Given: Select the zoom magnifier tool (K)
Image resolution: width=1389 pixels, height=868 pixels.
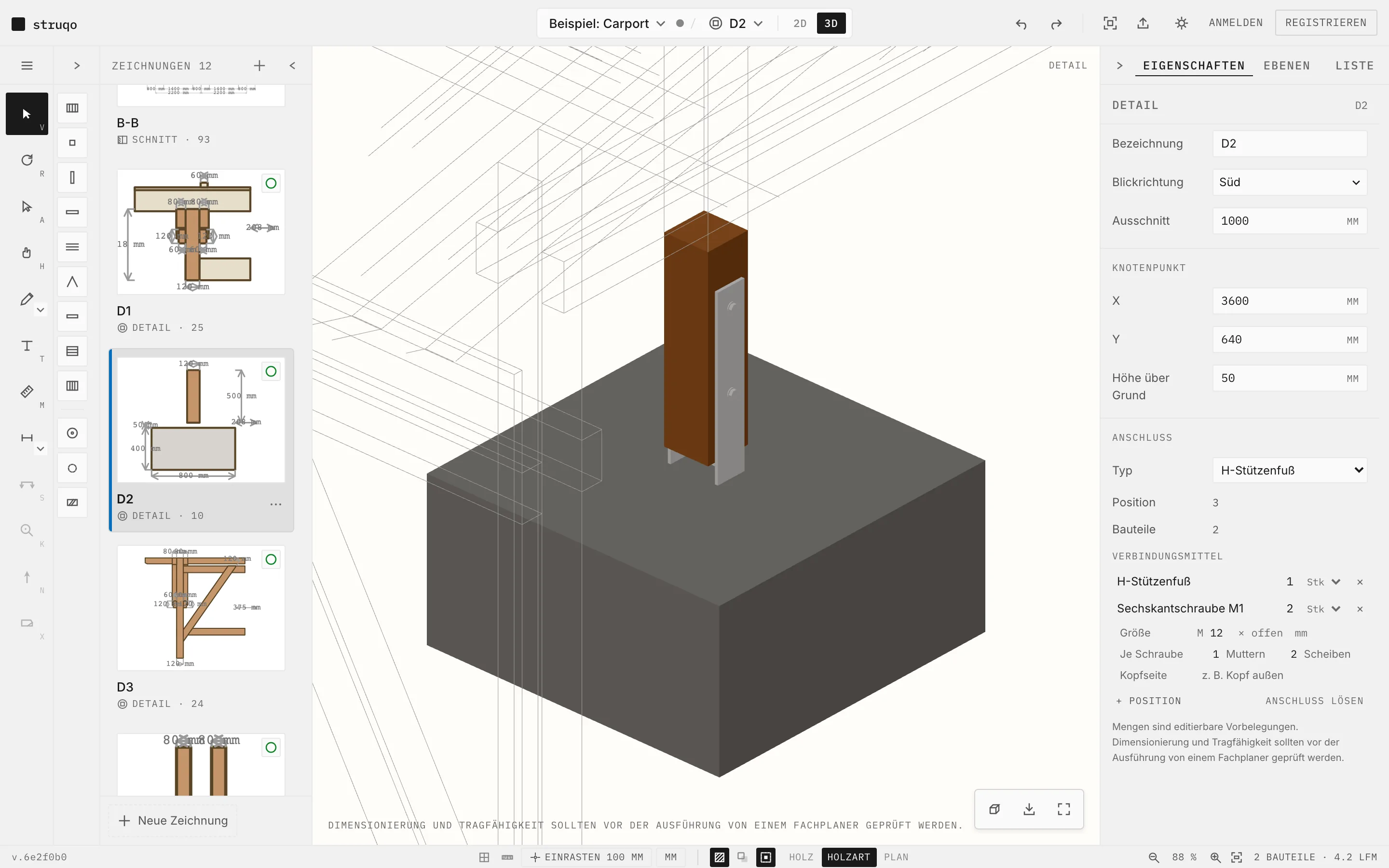Looking at the screenshot, I should [27, 530].
